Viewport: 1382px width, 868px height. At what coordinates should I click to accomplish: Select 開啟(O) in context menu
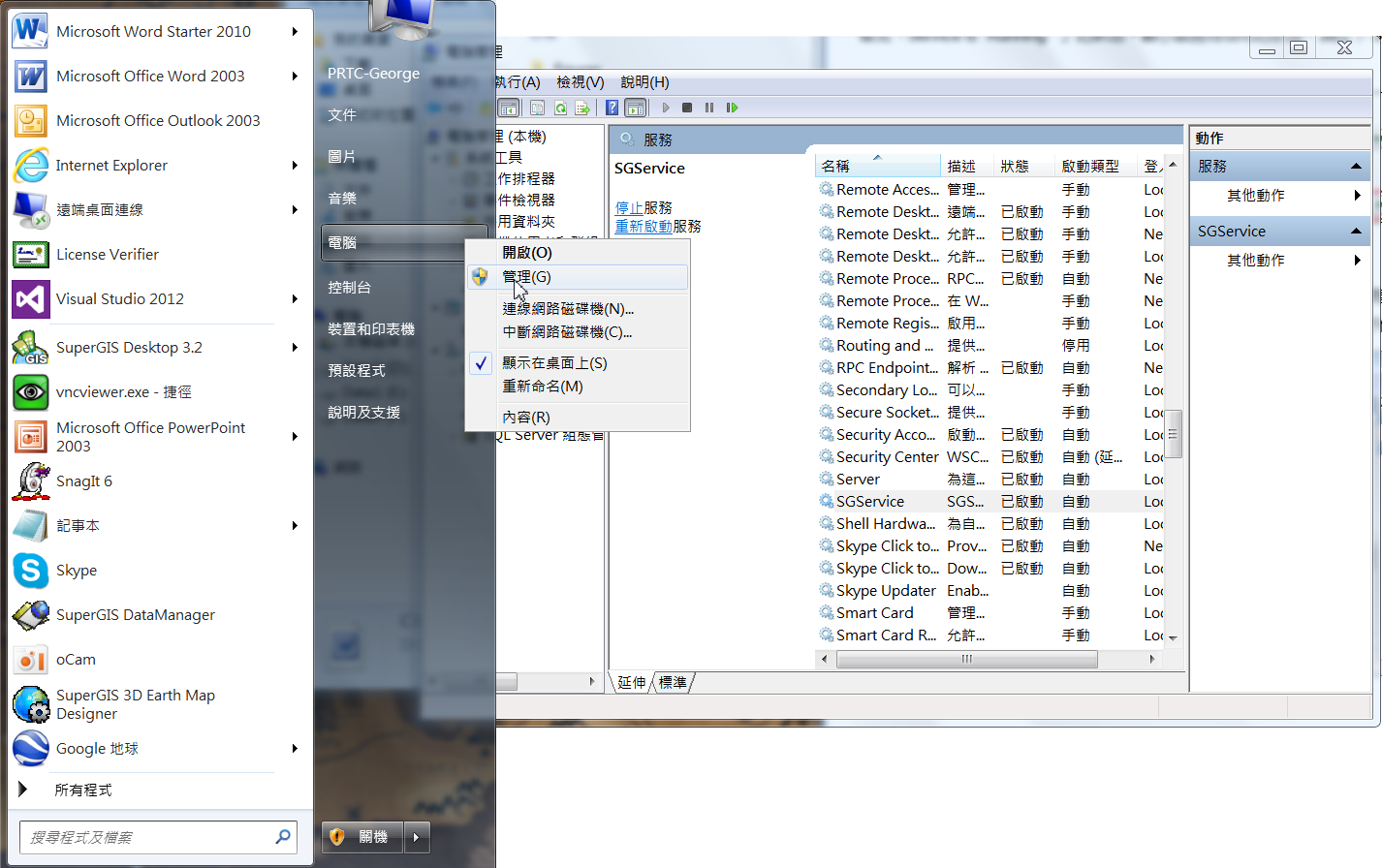point(578,253)
